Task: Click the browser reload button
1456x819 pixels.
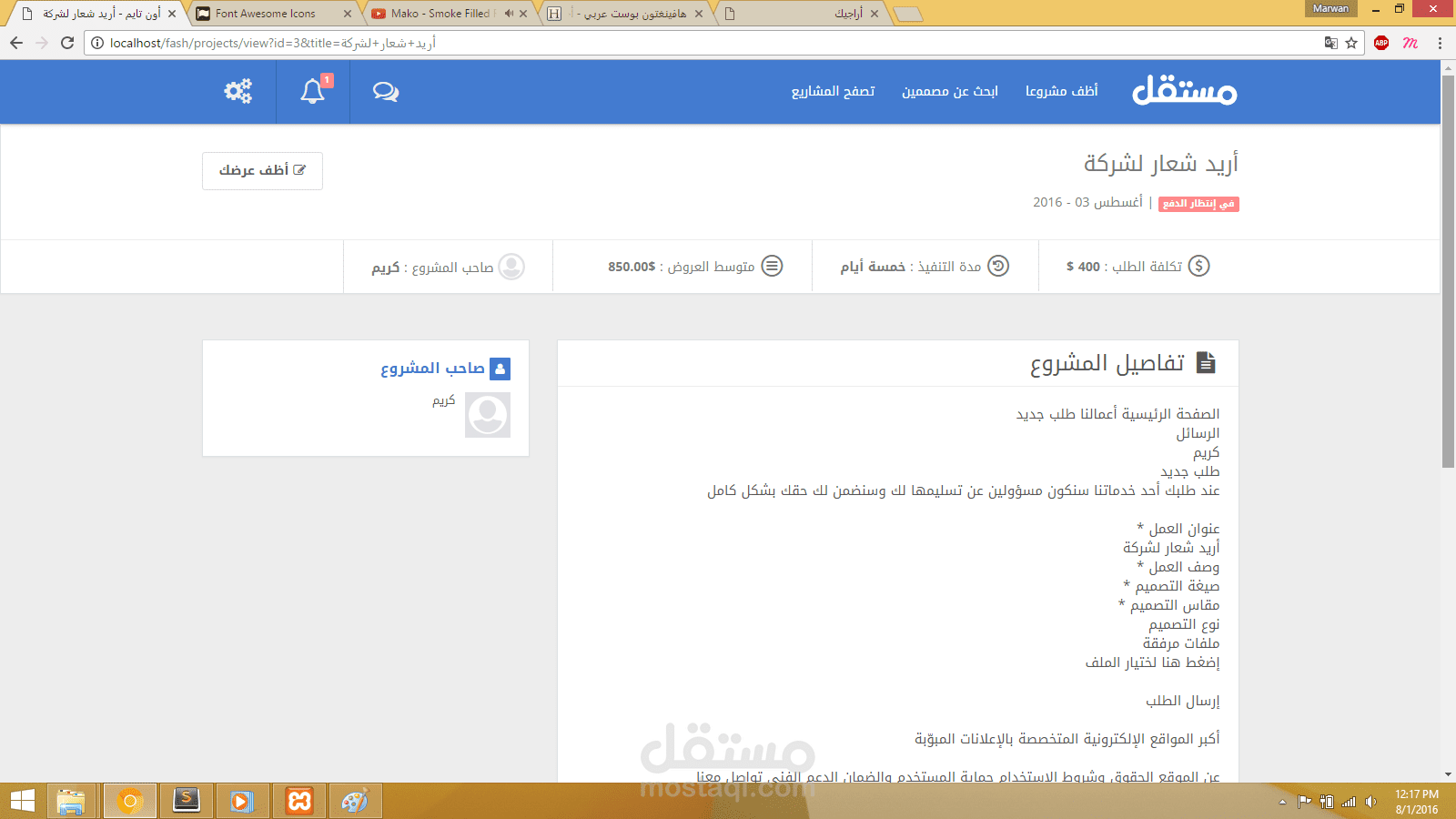Action: tap(67, 43)
